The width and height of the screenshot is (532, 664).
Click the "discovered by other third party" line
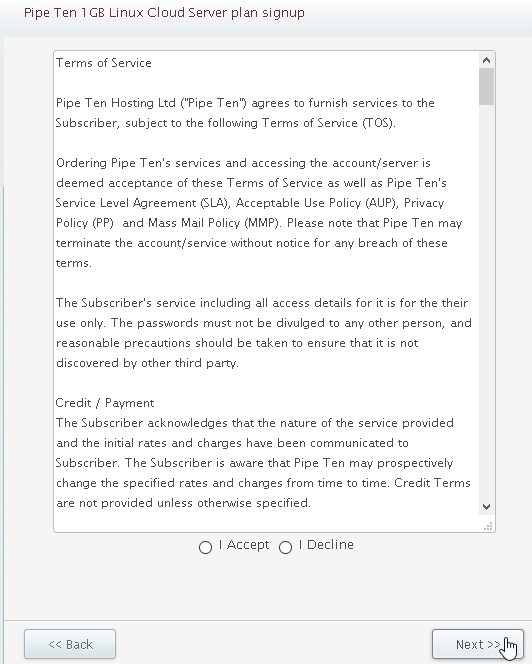point(147,363)
